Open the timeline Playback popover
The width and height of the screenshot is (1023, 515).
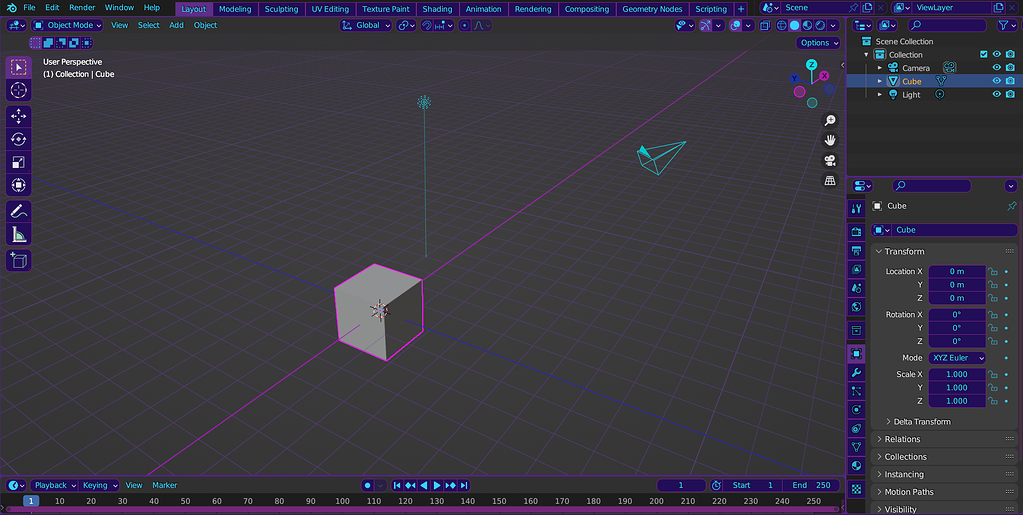coord(55,486)
